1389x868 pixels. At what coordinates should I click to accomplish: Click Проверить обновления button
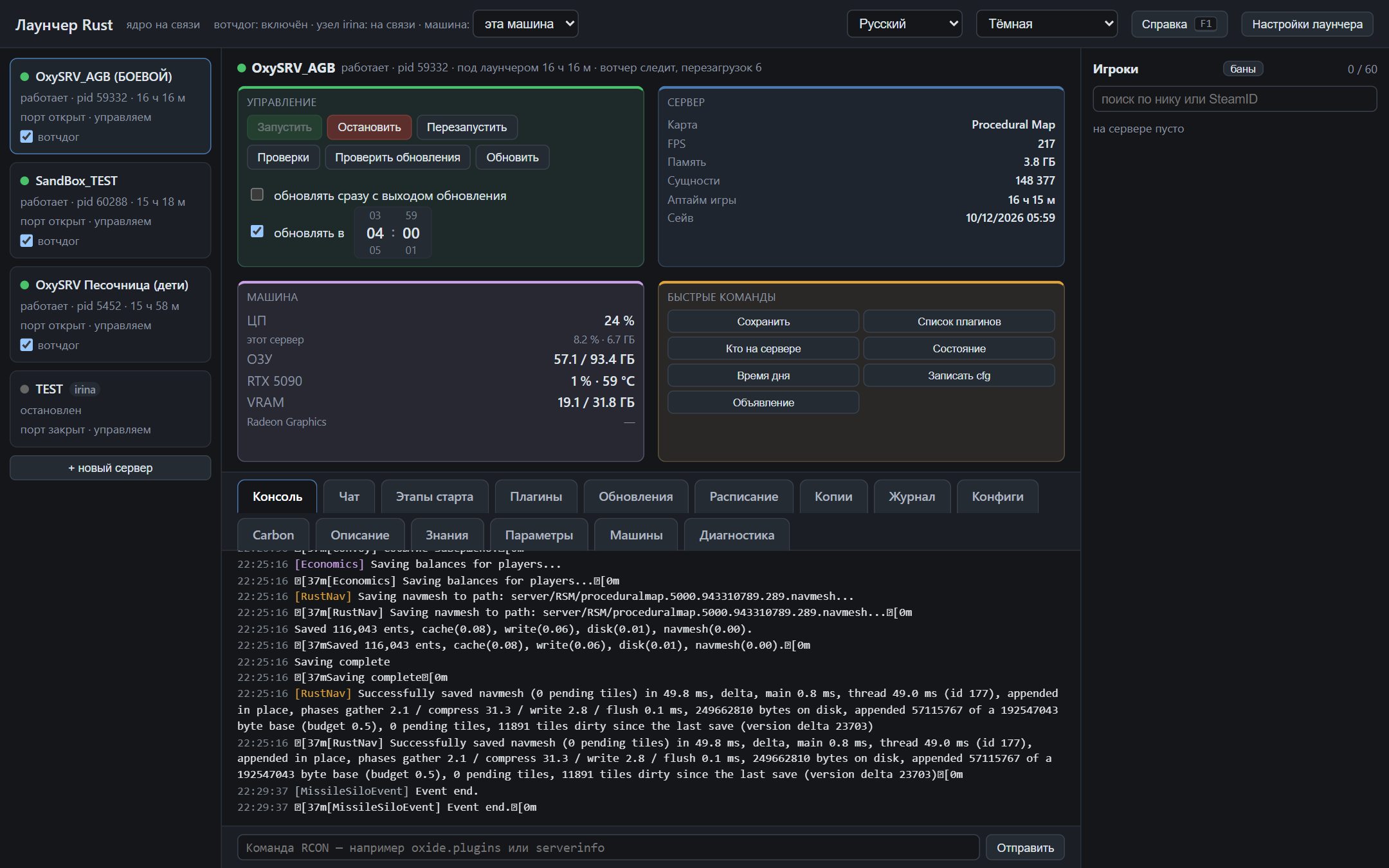tap(397, 158)
